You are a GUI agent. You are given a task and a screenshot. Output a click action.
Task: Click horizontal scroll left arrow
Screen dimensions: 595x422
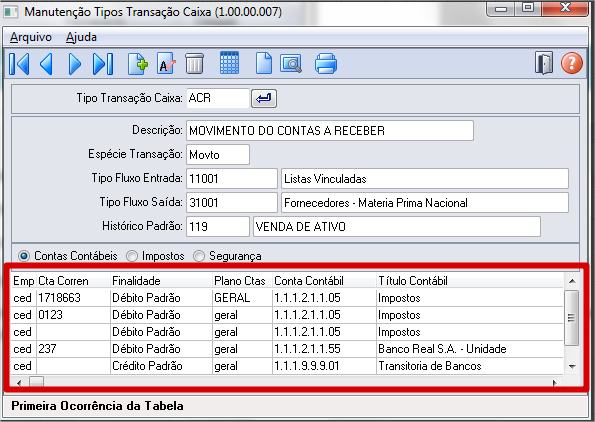19,383
